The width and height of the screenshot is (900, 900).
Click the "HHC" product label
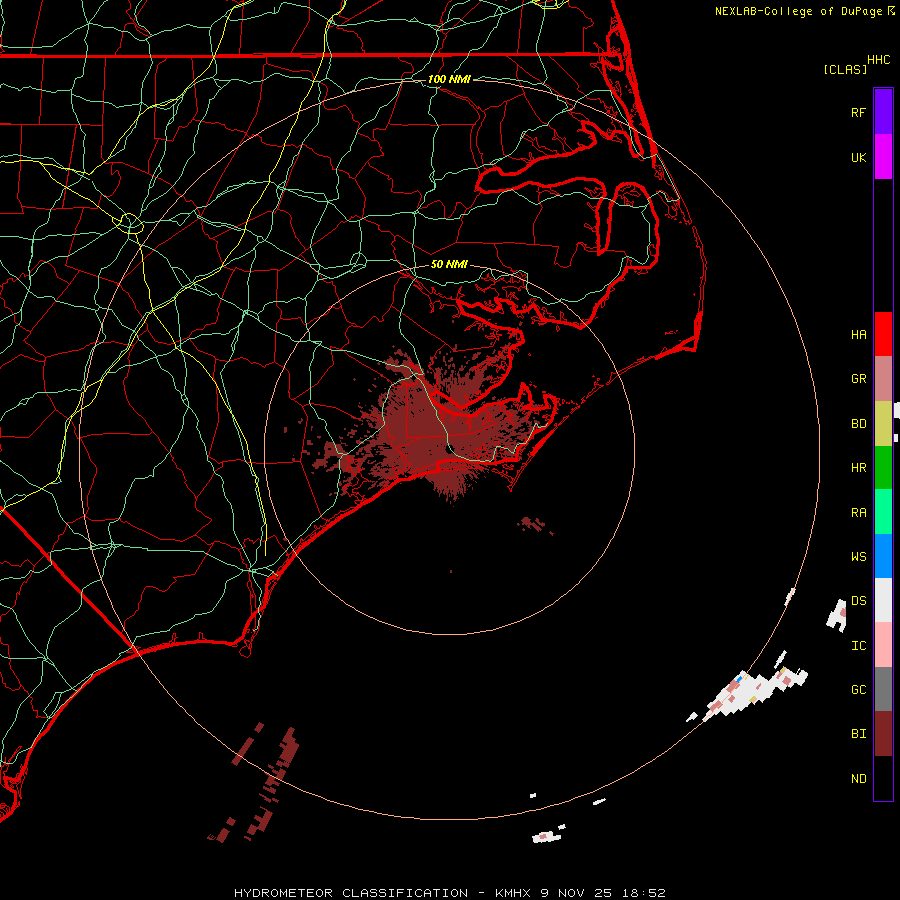(x=878, y=60)
